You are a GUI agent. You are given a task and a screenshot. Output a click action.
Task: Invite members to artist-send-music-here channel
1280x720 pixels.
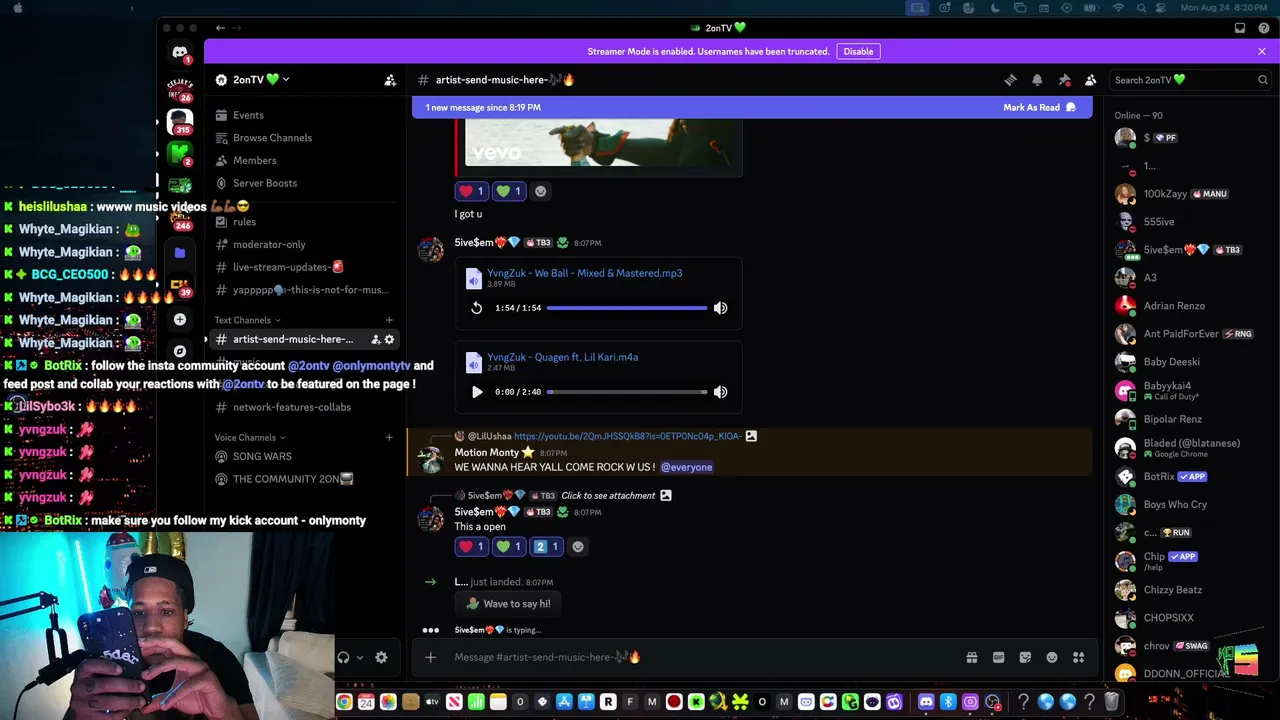(375, 340)
